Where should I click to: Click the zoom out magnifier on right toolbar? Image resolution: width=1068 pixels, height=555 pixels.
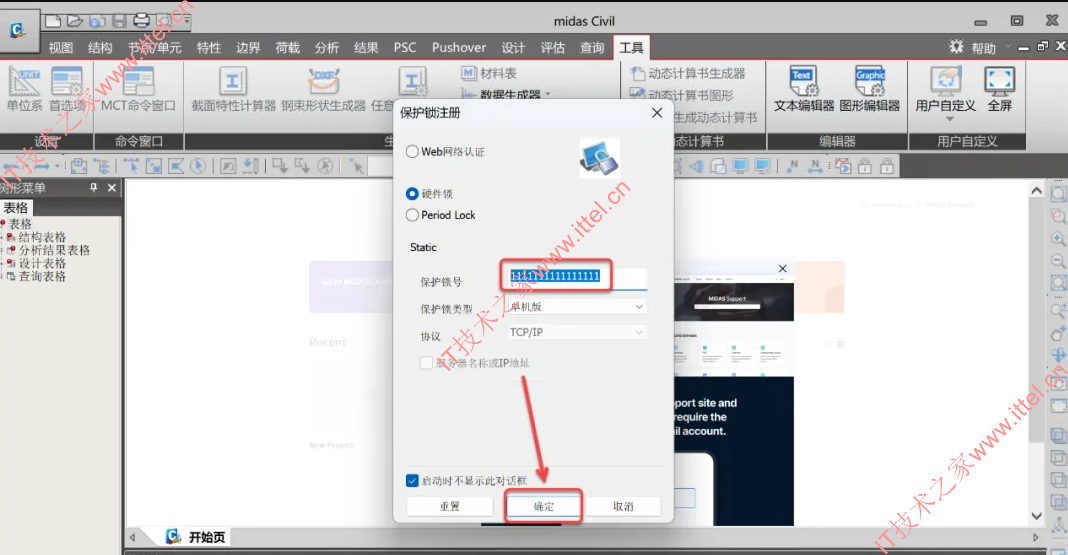pyautogui.click(x=1058, y=261)
